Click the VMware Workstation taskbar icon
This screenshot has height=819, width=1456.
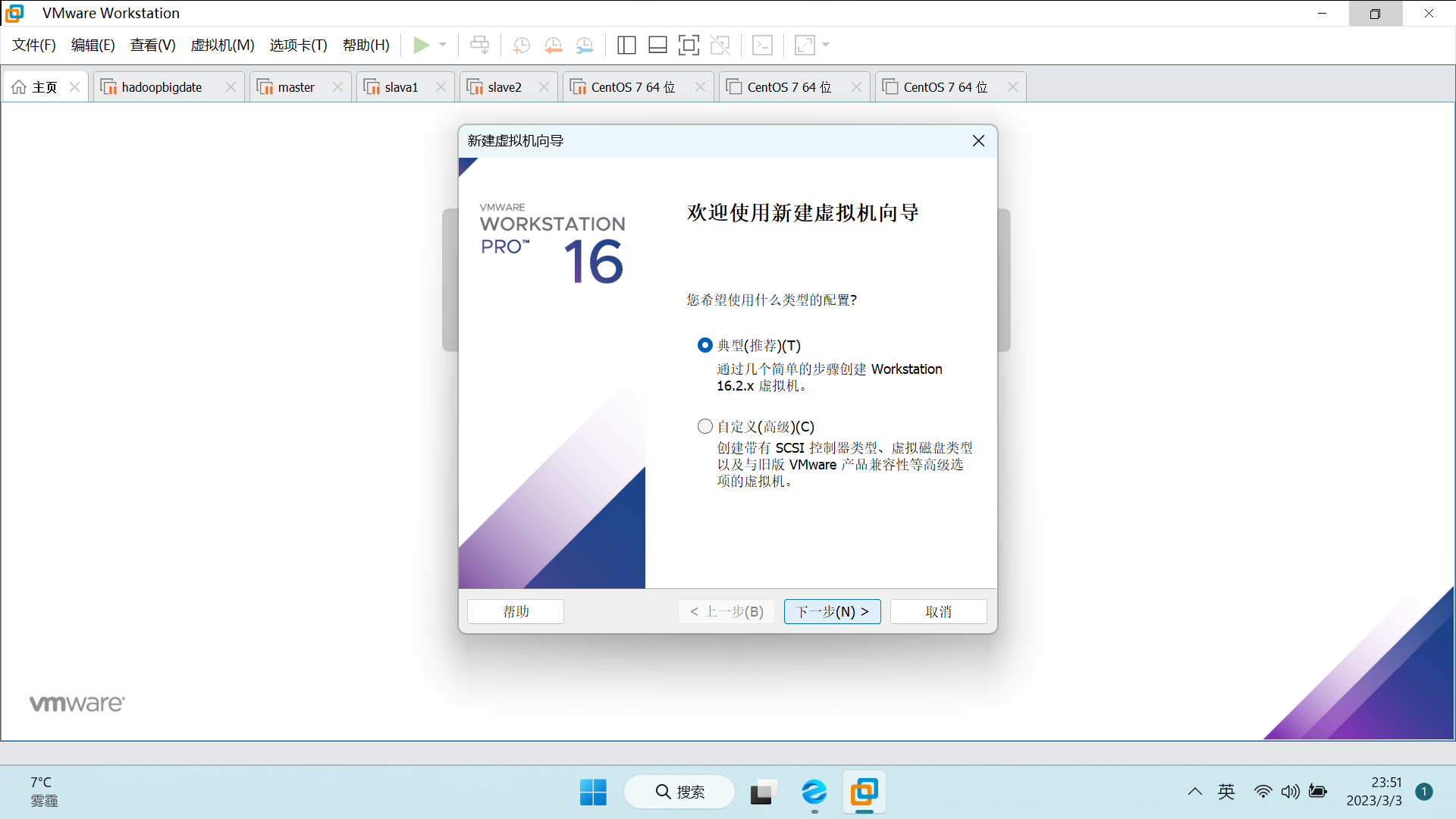864,792
